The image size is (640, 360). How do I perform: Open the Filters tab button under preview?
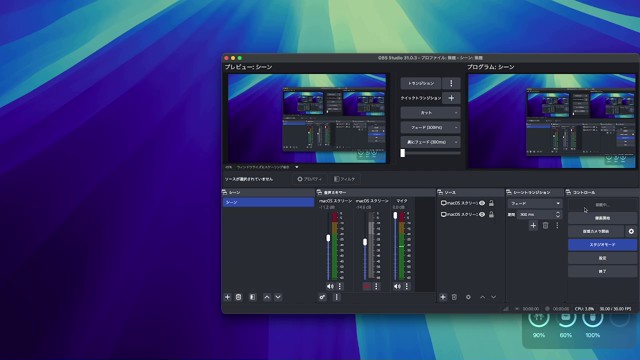(344, 179)
